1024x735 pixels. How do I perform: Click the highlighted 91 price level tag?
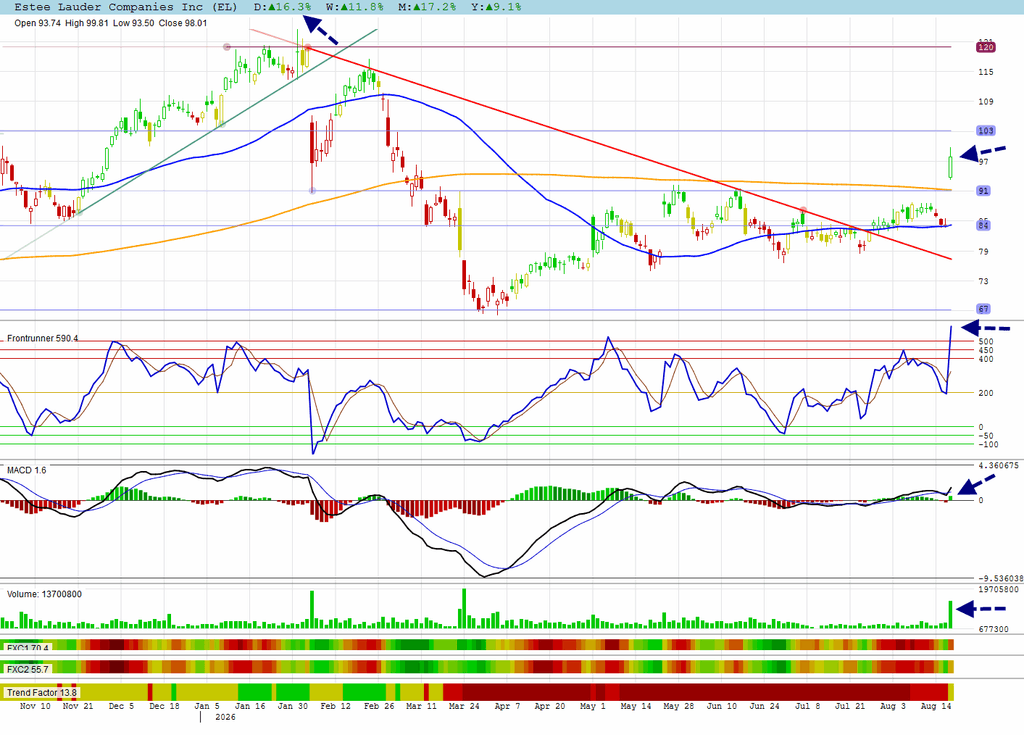click(x=984, y=191)
